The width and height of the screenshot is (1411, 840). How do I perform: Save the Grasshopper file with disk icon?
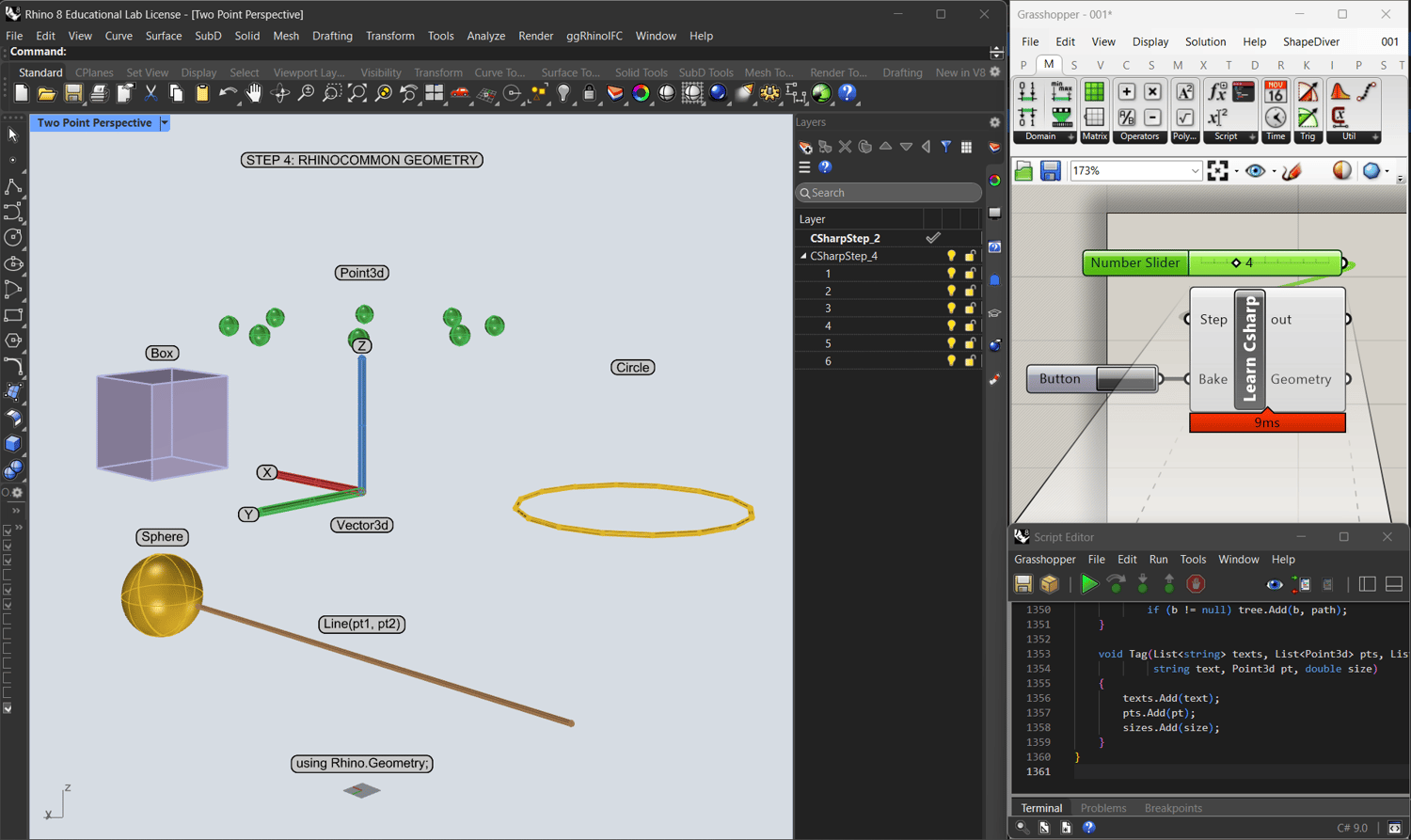click(1050, 171)
